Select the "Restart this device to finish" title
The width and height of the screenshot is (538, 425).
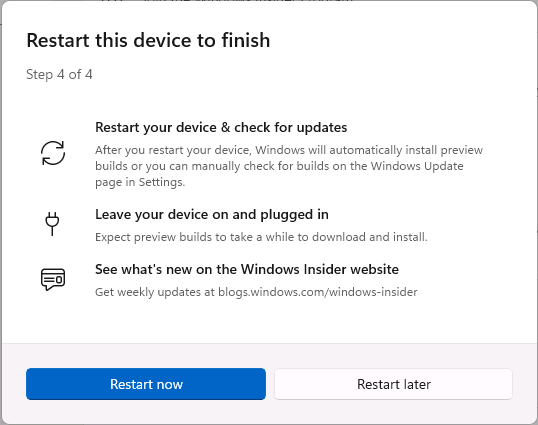tap(148, 40)
